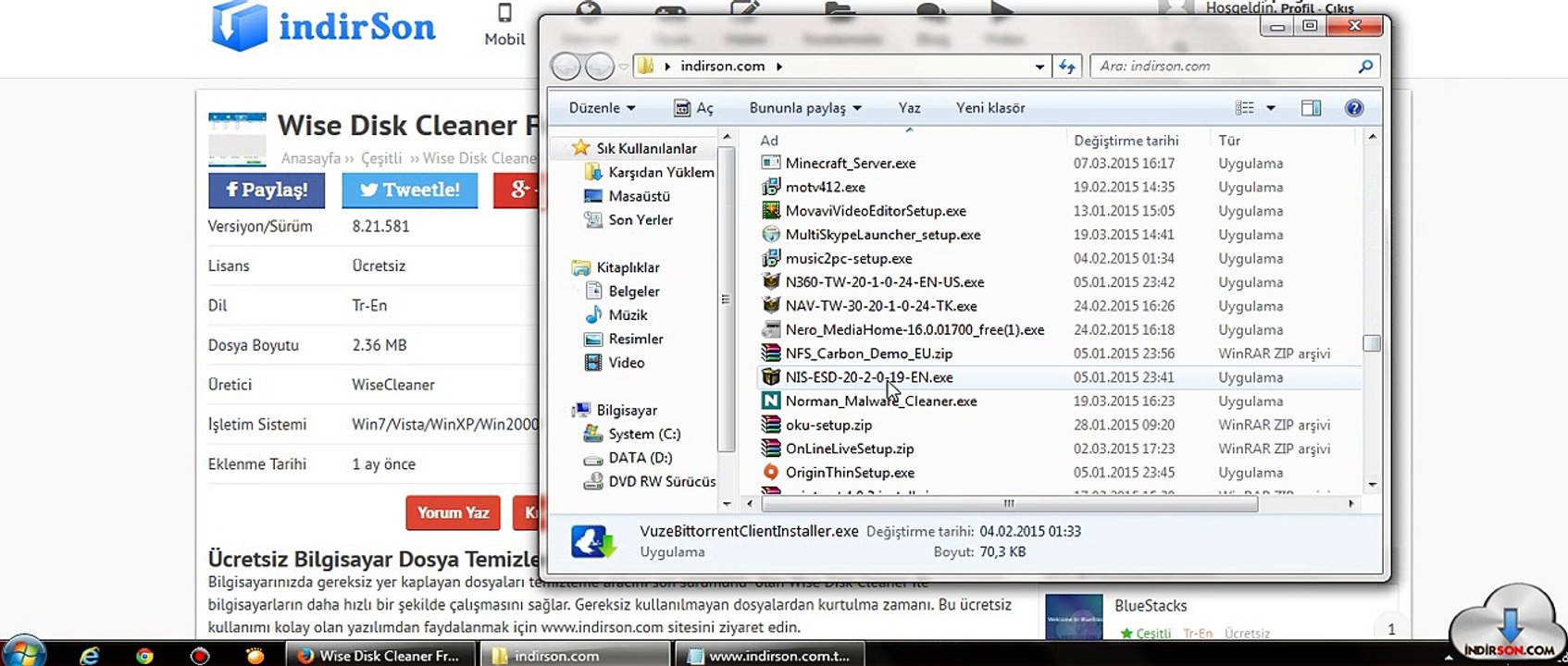The image size is (1568, 666).
Task: Click the N360-TW-20-1-0-24-EN-US.exe icon
Action: click(771, 282)
